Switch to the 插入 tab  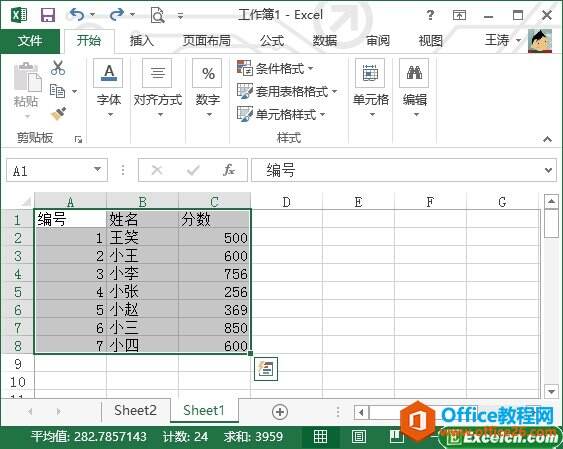point(141,41)
